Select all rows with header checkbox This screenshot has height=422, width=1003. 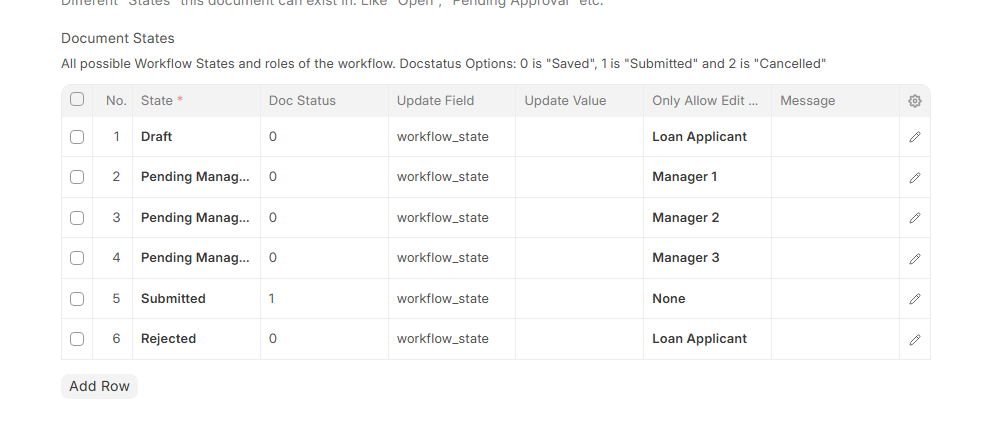(77, 100)
